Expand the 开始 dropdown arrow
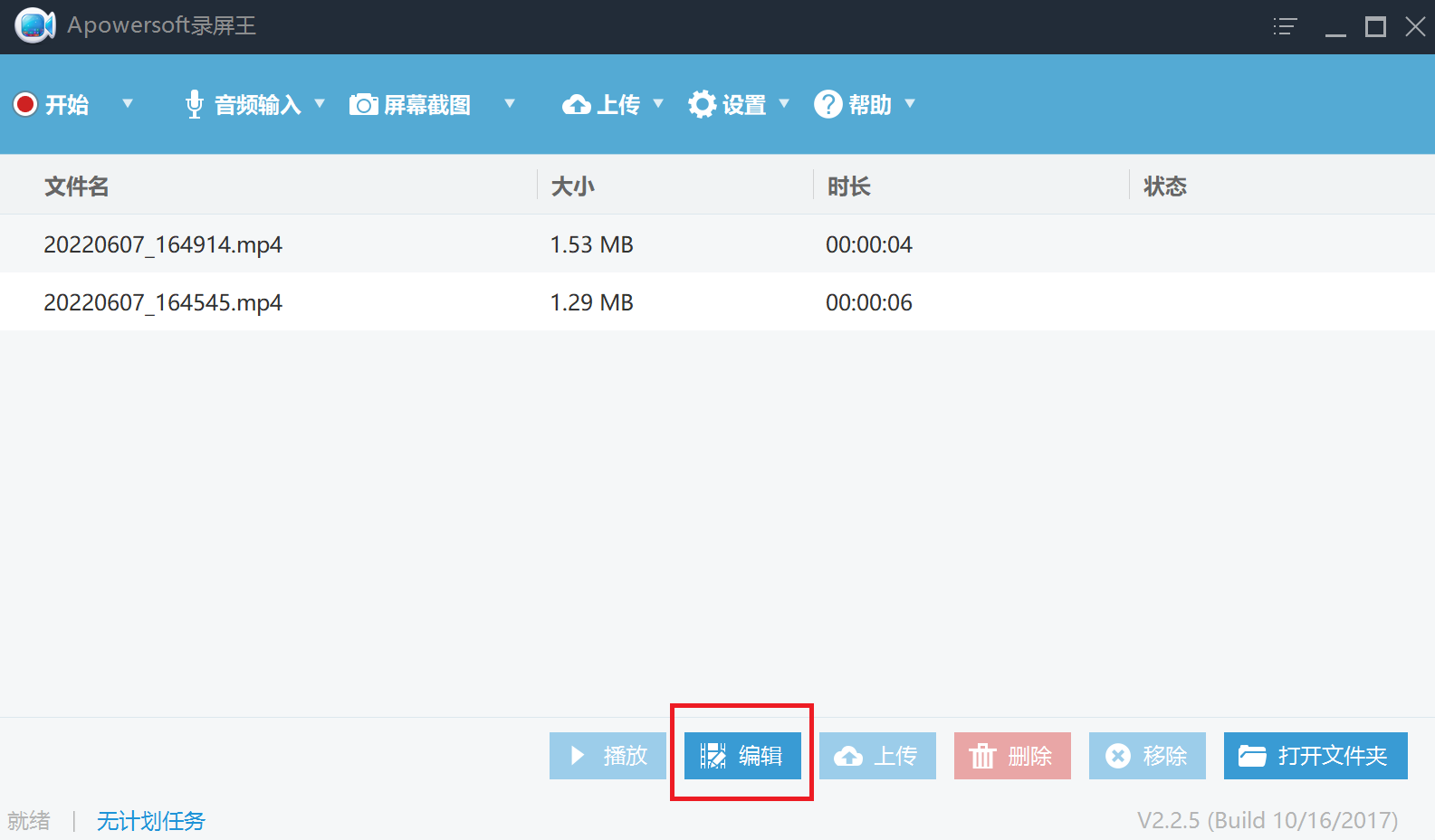 point(128,104)
